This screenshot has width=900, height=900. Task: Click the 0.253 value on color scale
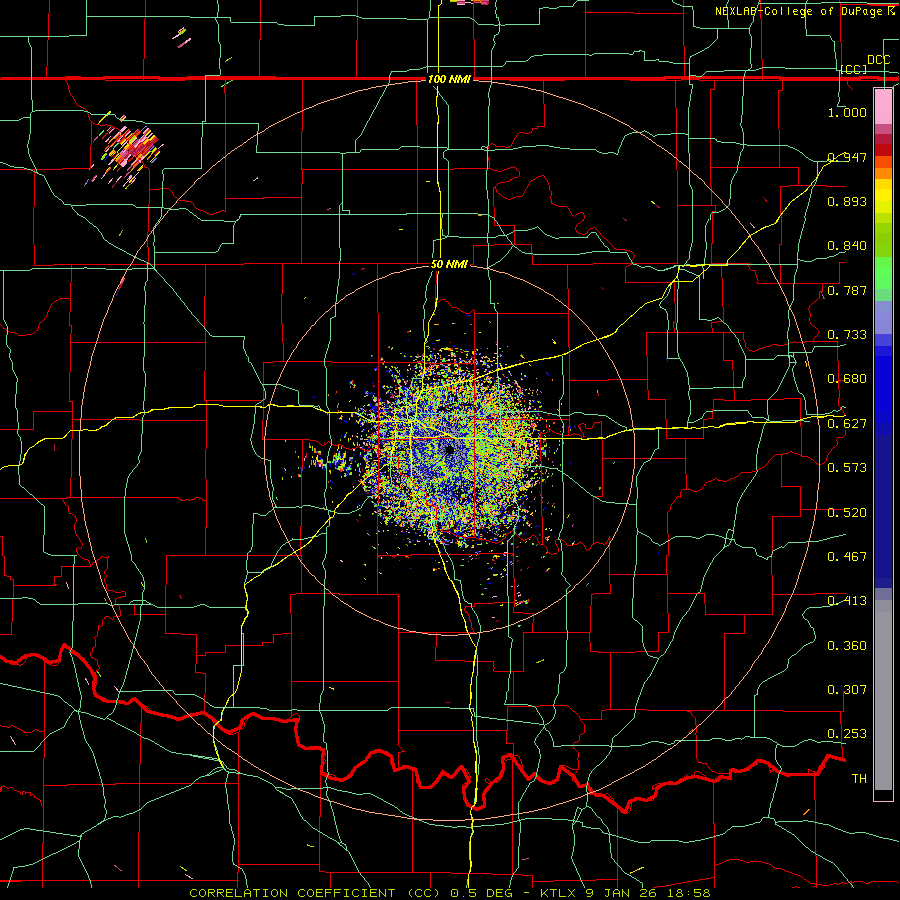(x=847, y=734)
